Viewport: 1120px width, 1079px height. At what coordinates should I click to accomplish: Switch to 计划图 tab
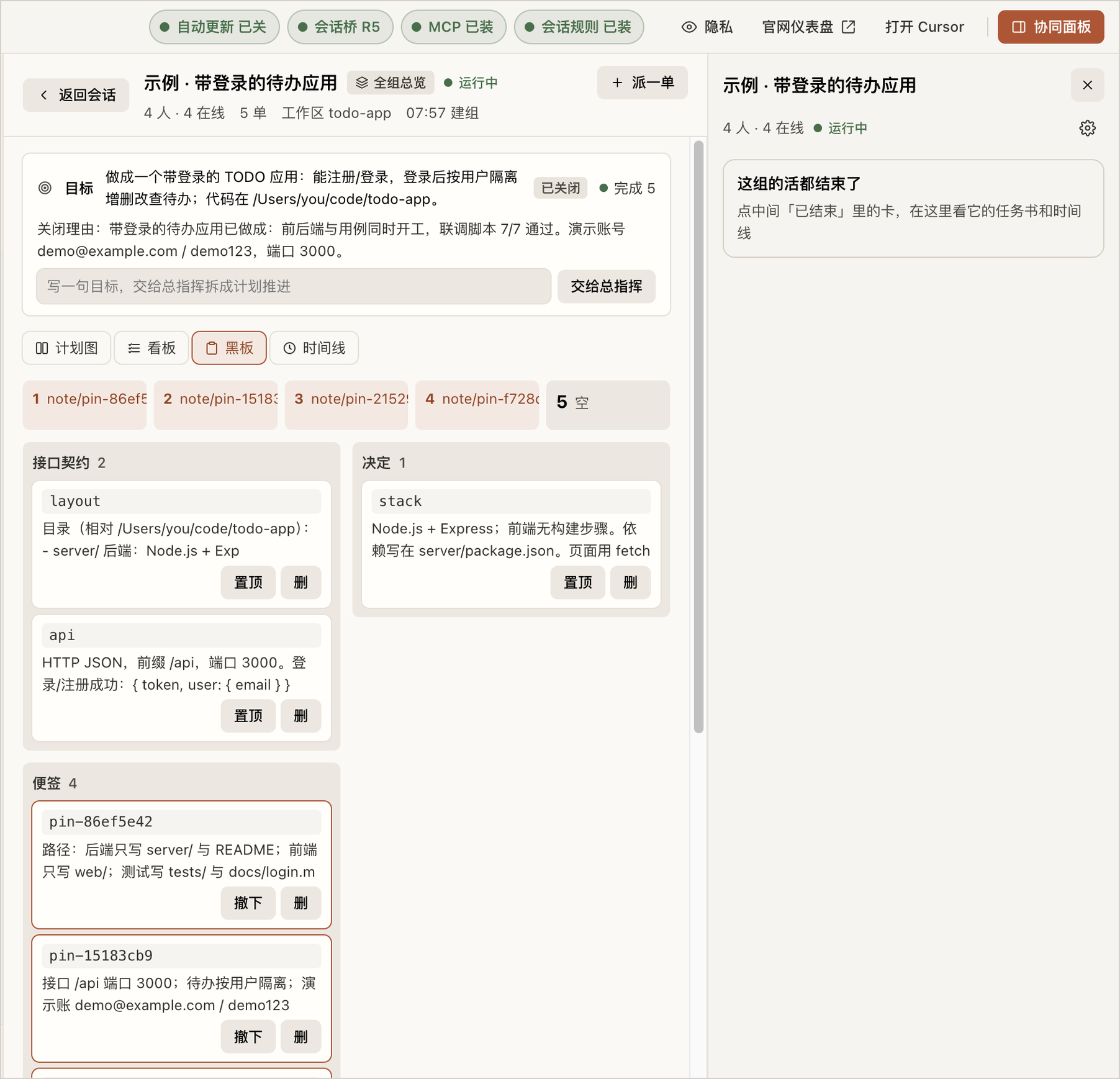(67, 348)
